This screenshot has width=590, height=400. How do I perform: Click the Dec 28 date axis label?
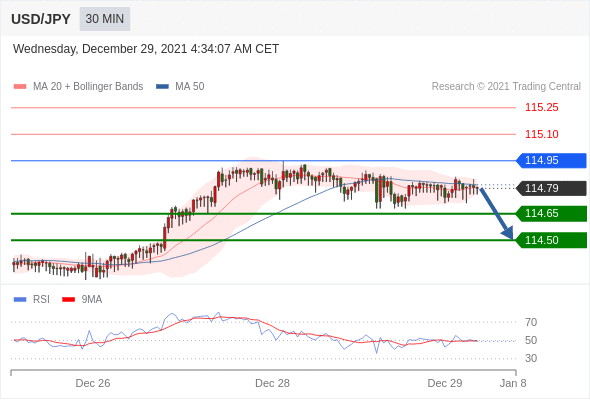click(x=272, y=383)
